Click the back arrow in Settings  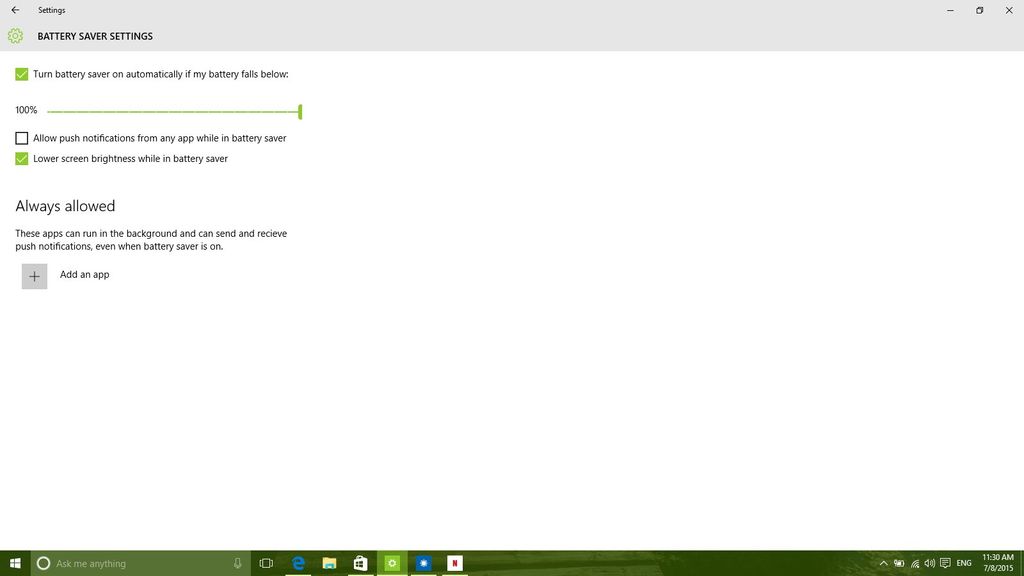pos(15,10)
